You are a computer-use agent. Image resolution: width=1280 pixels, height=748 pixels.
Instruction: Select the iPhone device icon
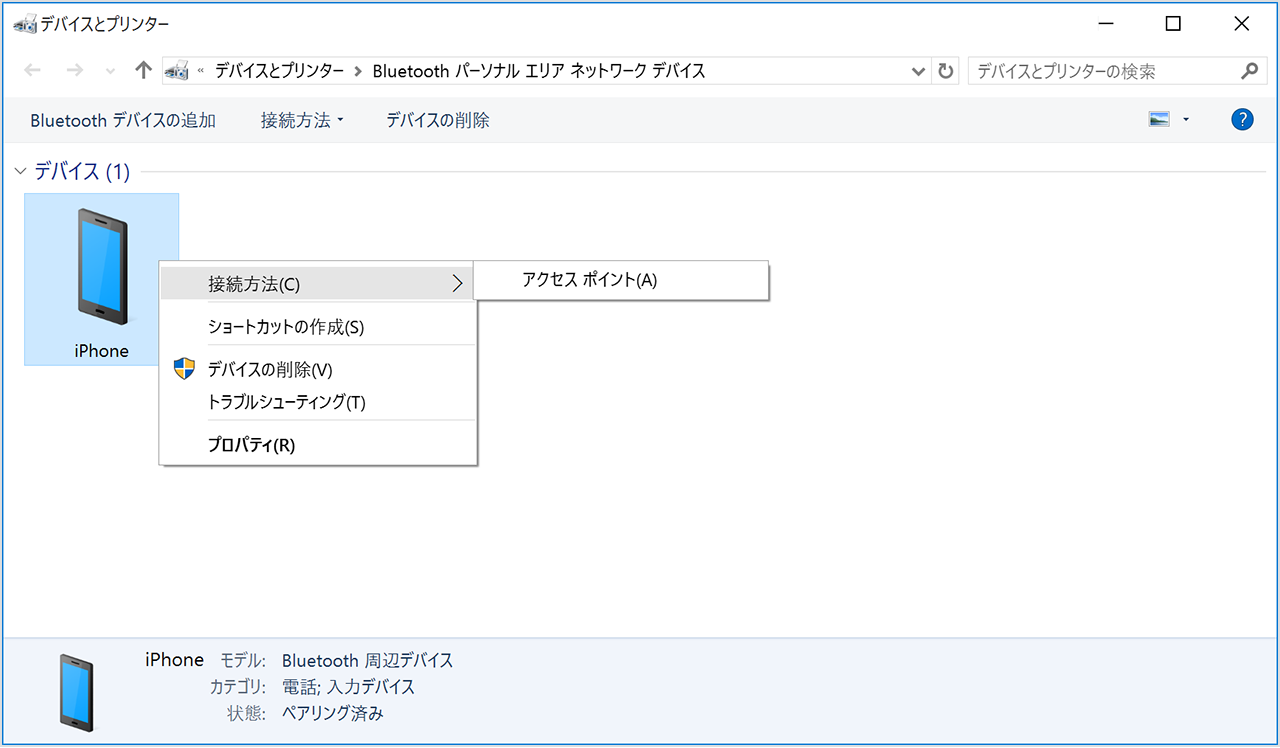[101, 268]
